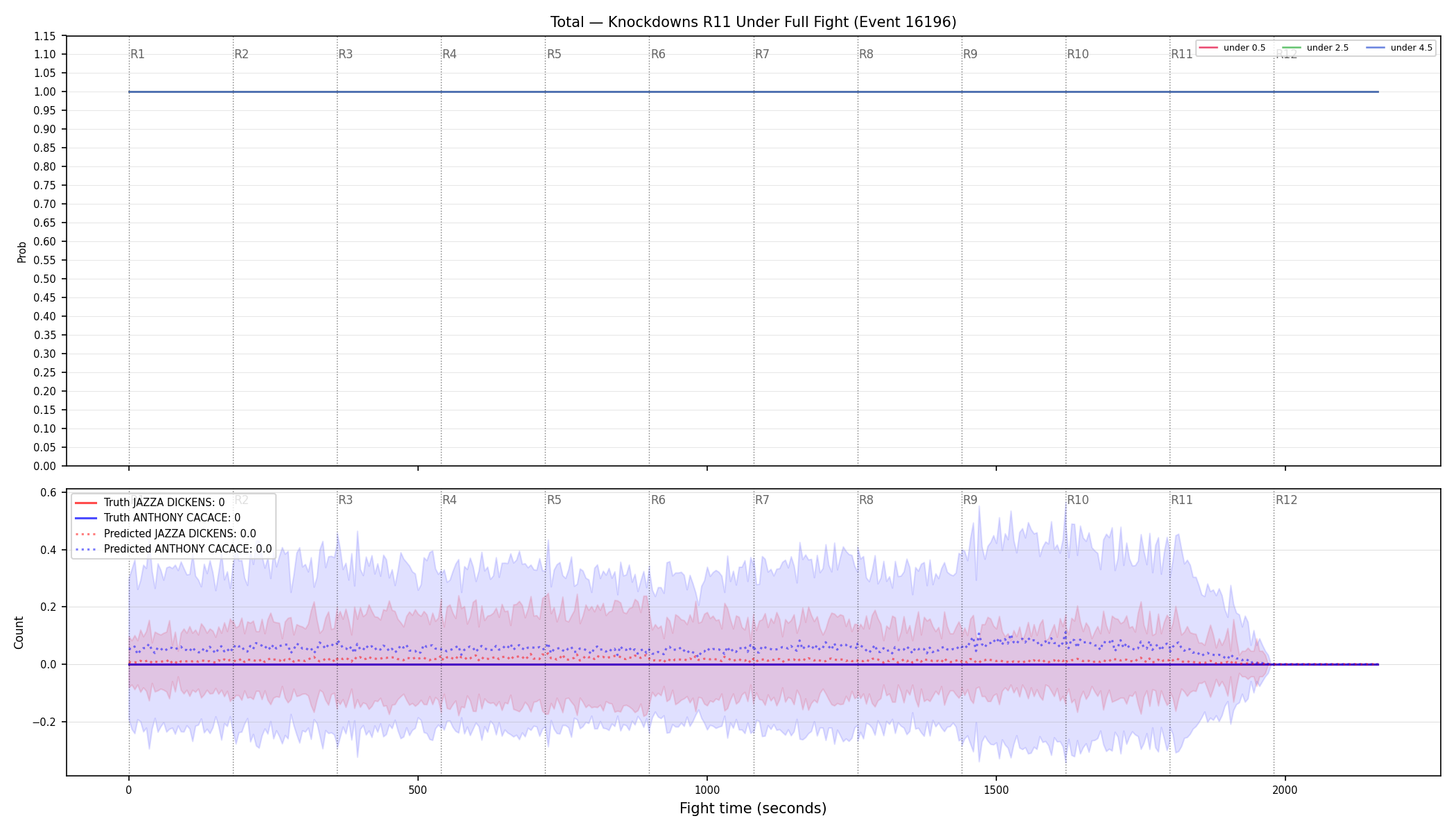
Task: Click the 0.6 tick on the Count axis
Action: (49, 493)
